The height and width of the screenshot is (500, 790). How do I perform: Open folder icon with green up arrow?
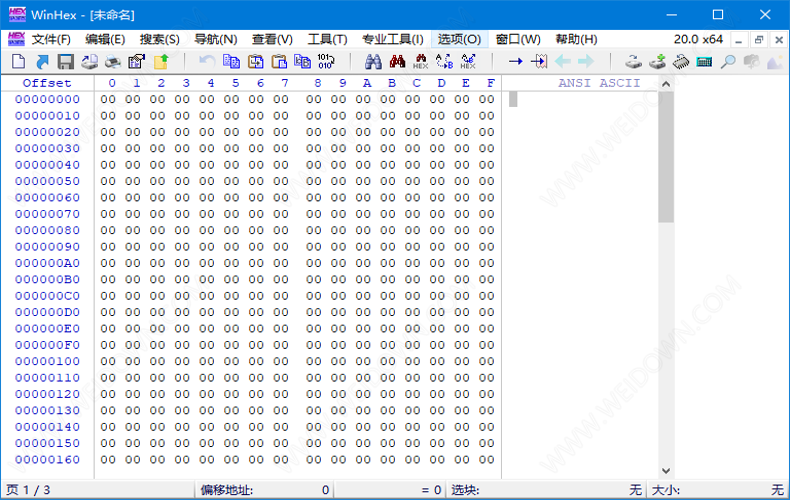(161, 61)
